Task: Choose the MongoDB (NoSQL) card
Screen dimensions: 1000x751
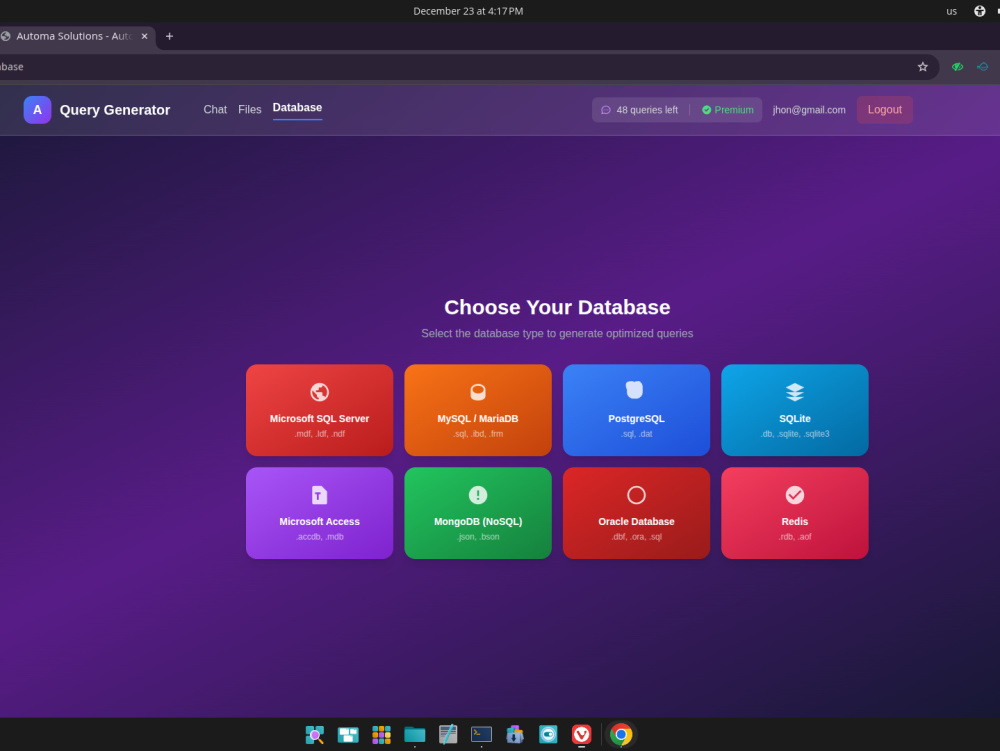Action: (478, 513)
